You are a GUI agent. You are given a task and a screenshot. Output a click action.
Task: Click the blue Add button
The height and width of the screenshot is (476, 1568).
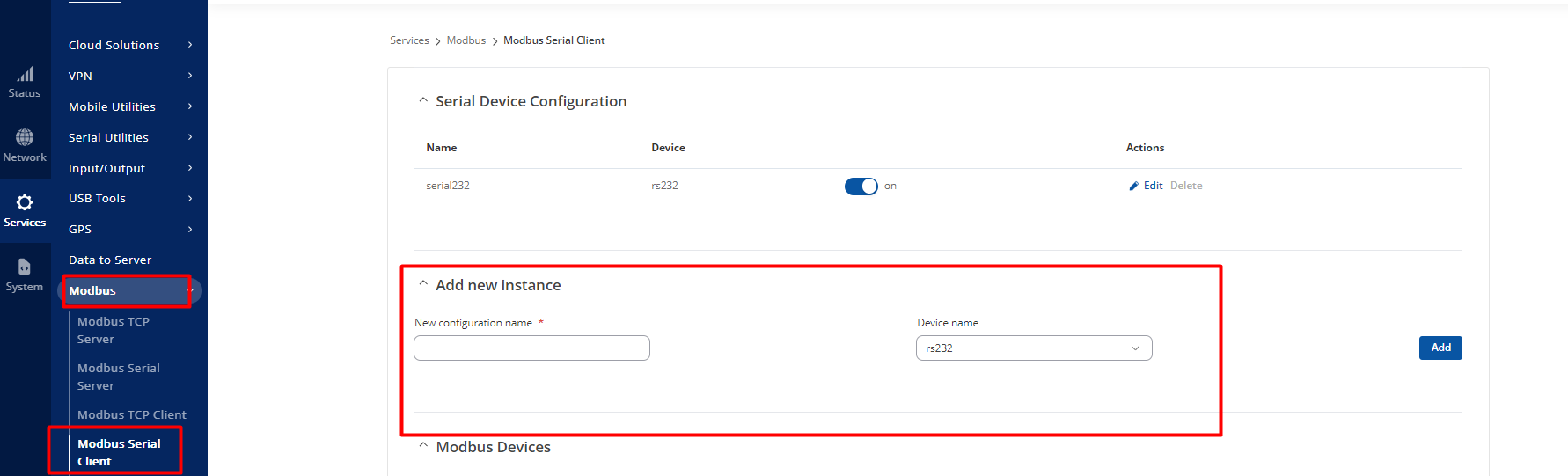[1440, 348]
